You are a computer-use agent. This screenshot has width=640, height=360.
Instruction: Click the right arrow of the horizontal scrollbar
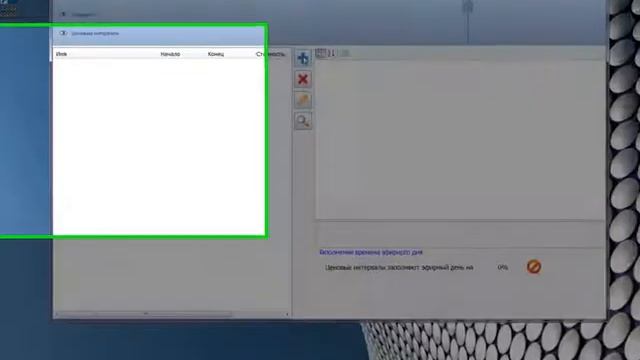[x=287, y=314]
